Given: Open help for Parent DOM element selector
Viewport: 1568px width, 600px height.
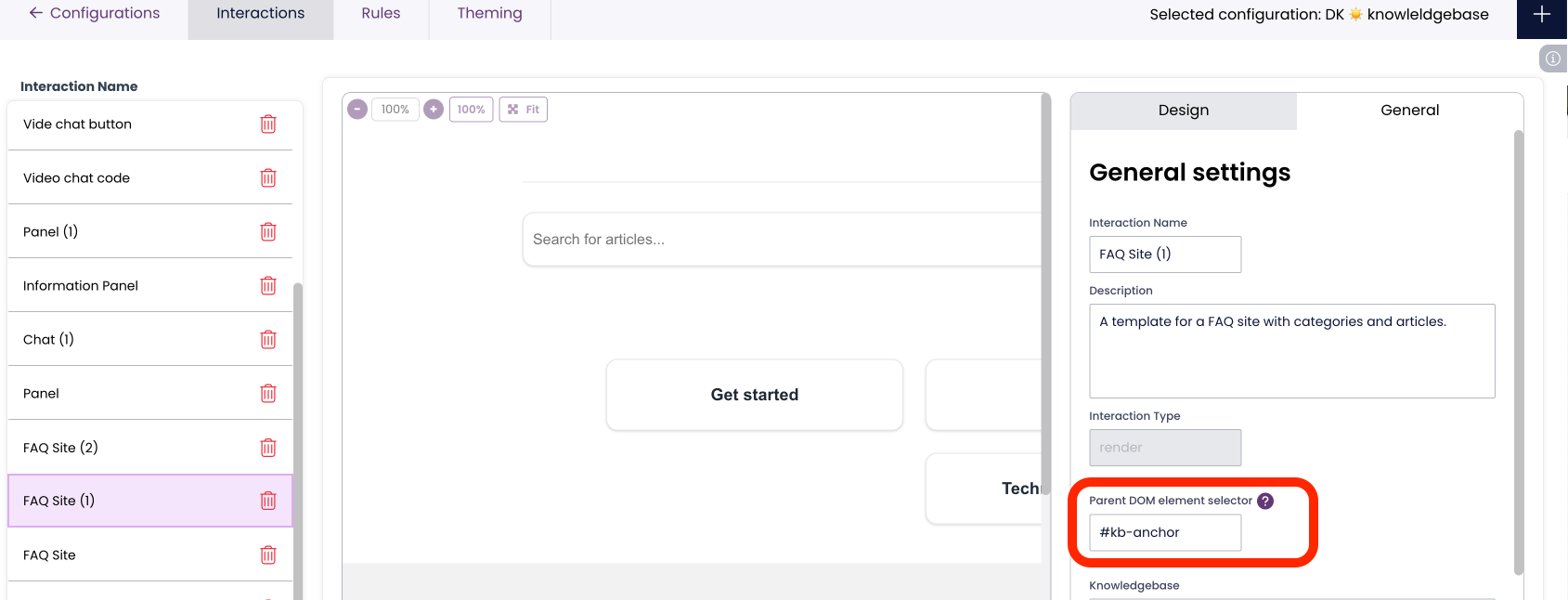Looking at the screenshot, I should point(1265,501).
